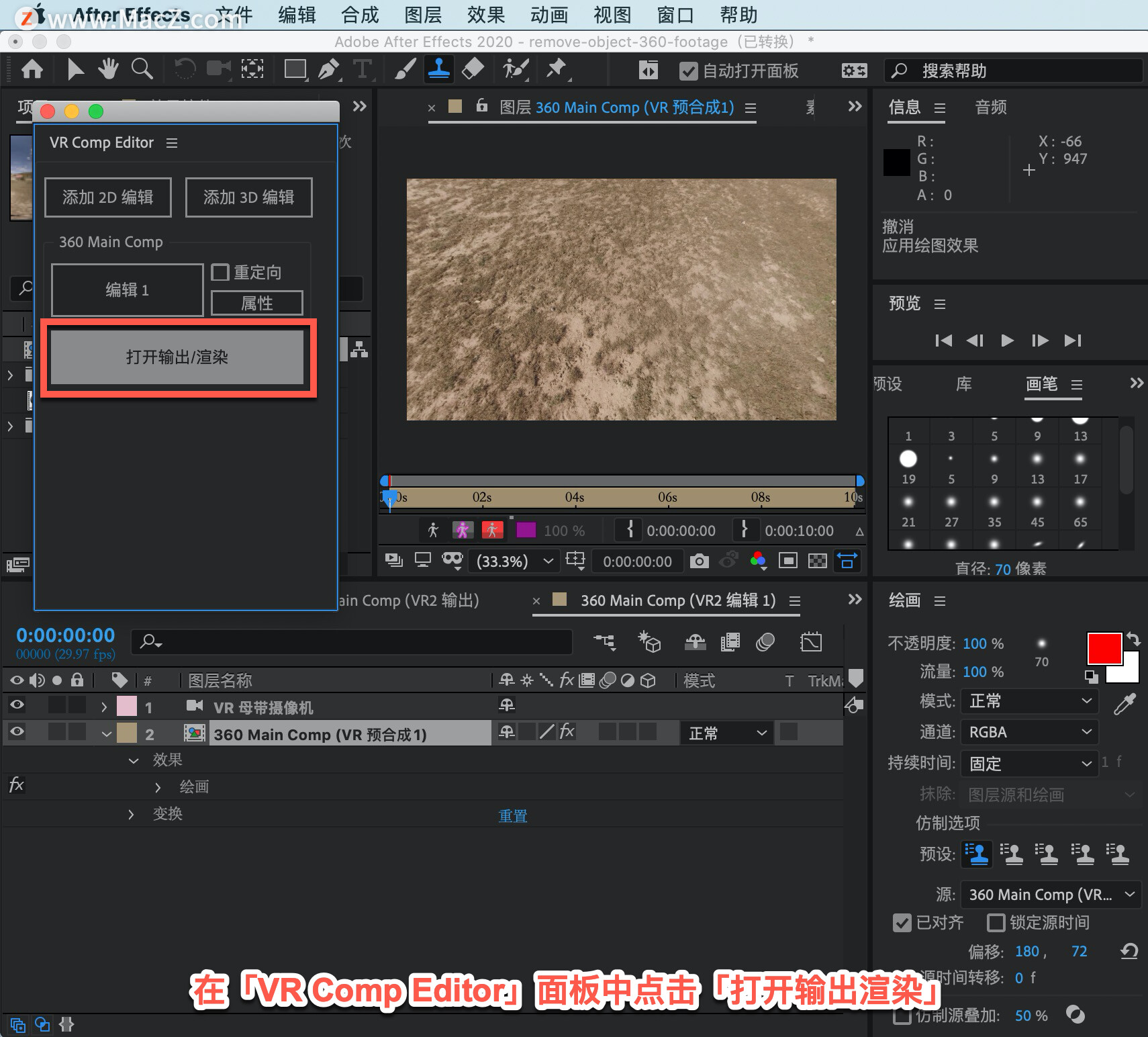Select the Selection arrow tool
The width and height of the screenshot is (1148, 1037).
[x=75, y=69]
